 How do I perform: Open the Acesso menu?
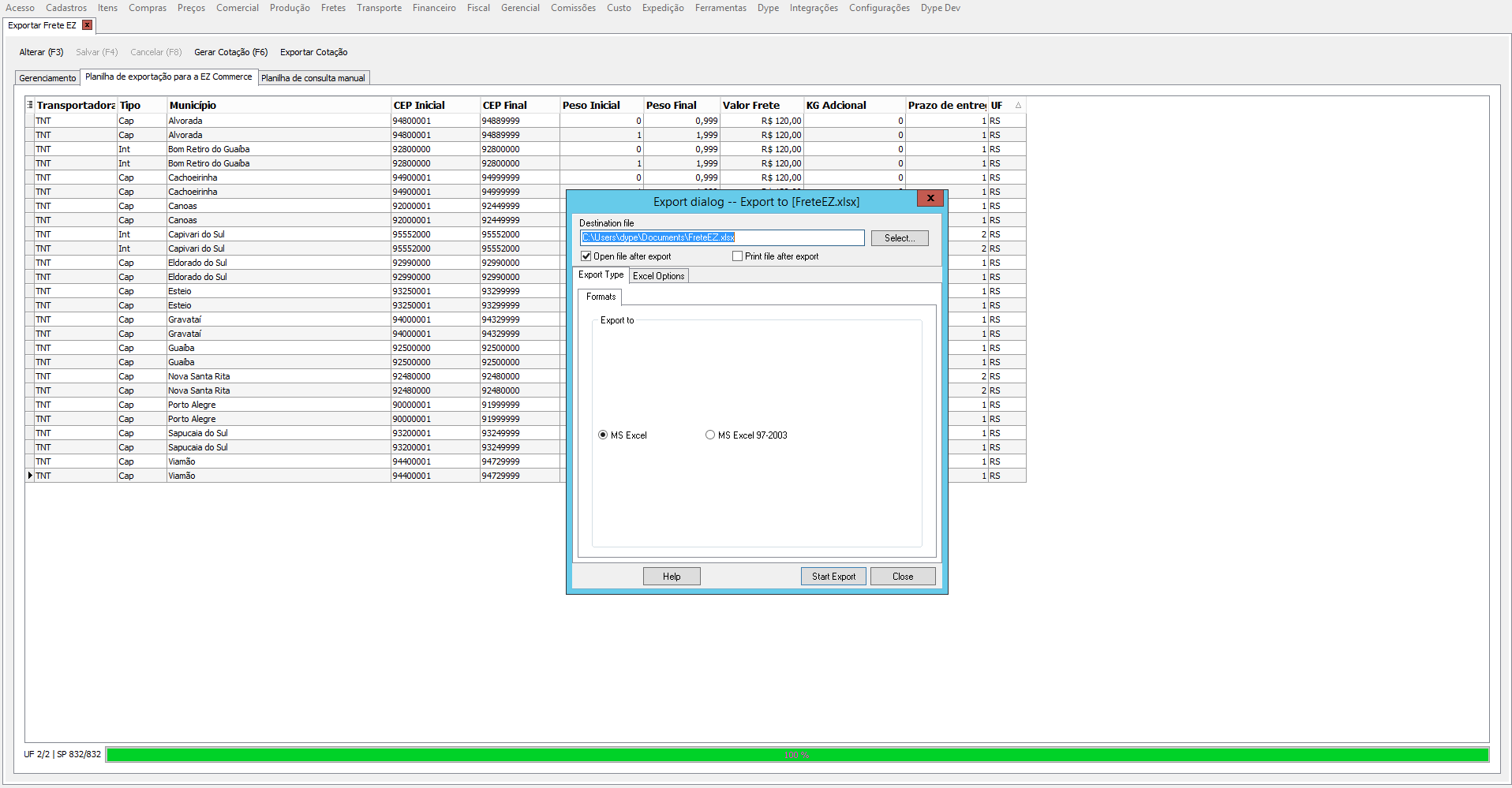pos(20,8)
